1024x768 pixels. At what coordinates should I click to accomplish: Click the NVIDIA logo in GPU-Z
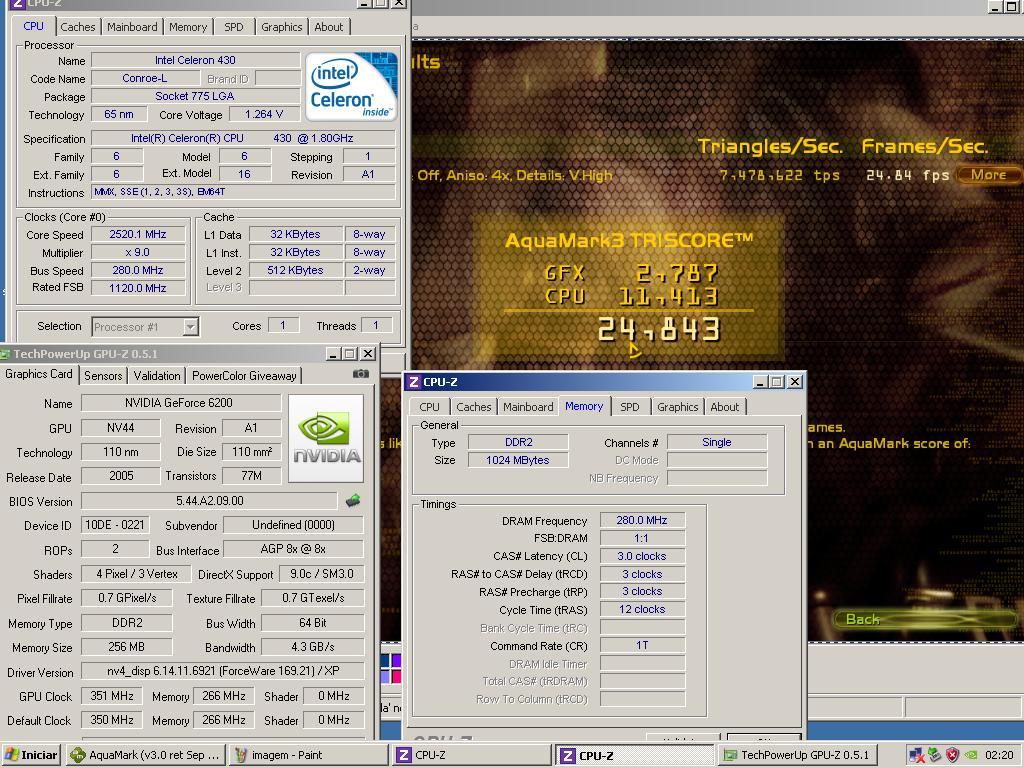[x=326, y=439]
